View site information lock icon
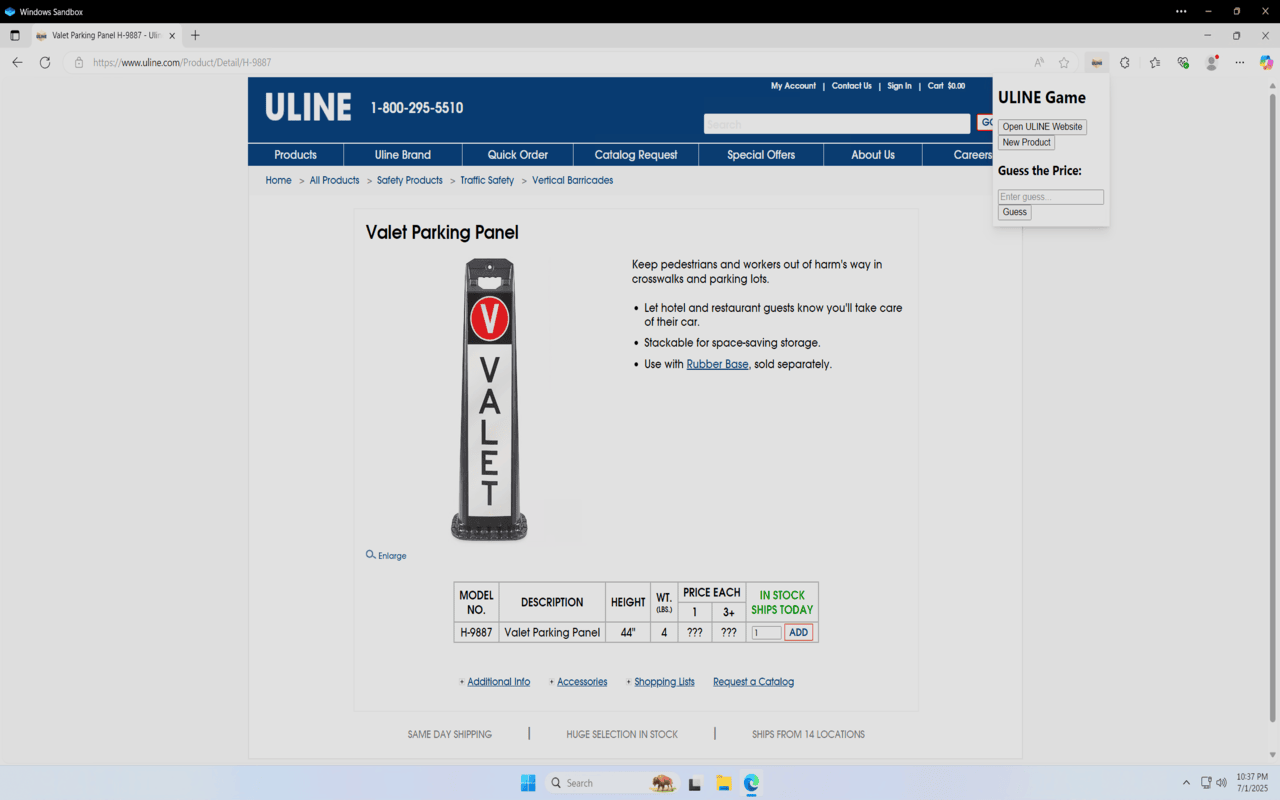1280x800 pixels. pyautogui.click(x=79, y=62)
